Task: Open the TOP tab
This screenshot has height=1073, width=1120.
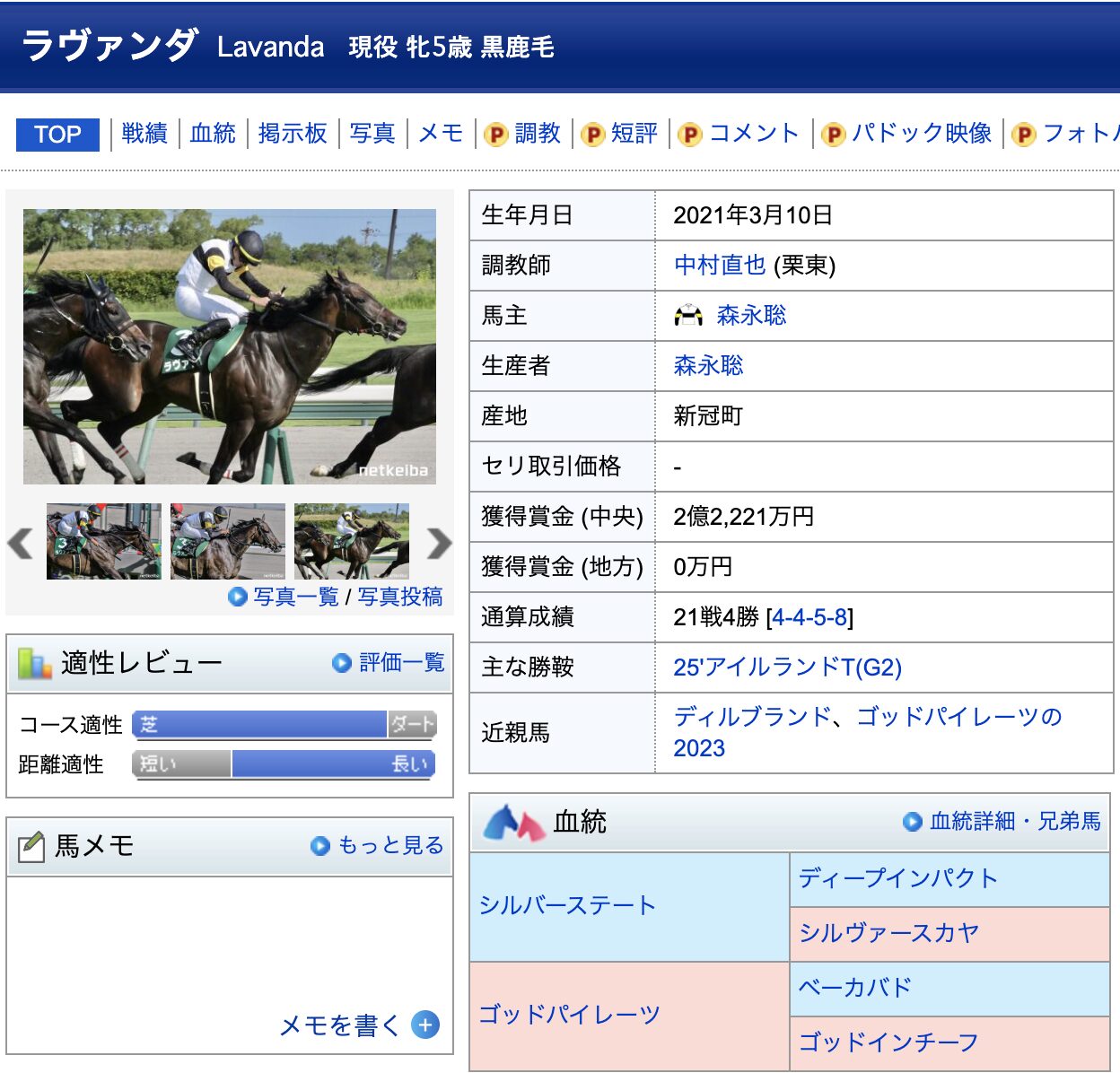Action: (57, 135)
